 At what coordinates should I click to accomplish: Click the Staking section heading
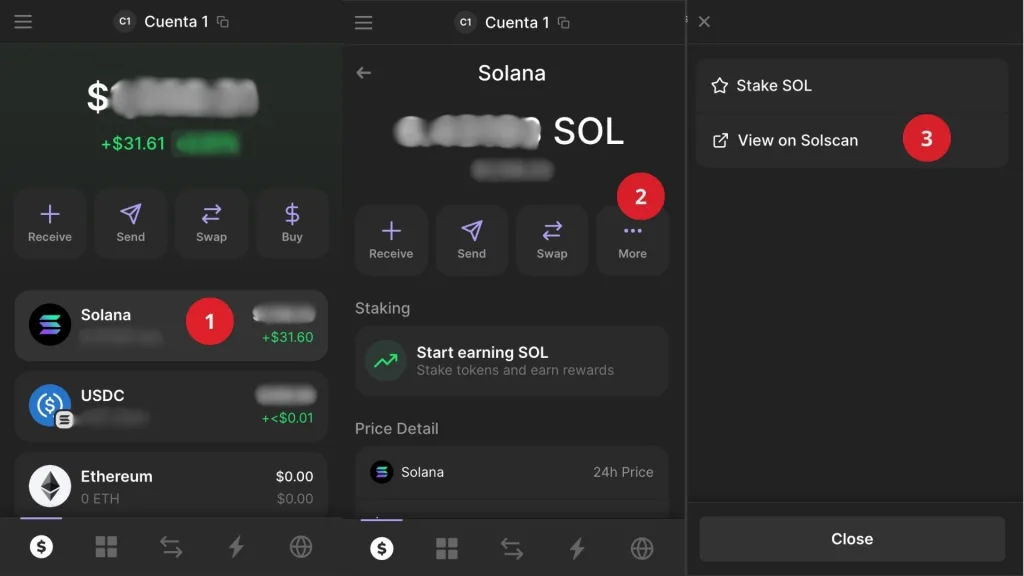pos(382,308)
